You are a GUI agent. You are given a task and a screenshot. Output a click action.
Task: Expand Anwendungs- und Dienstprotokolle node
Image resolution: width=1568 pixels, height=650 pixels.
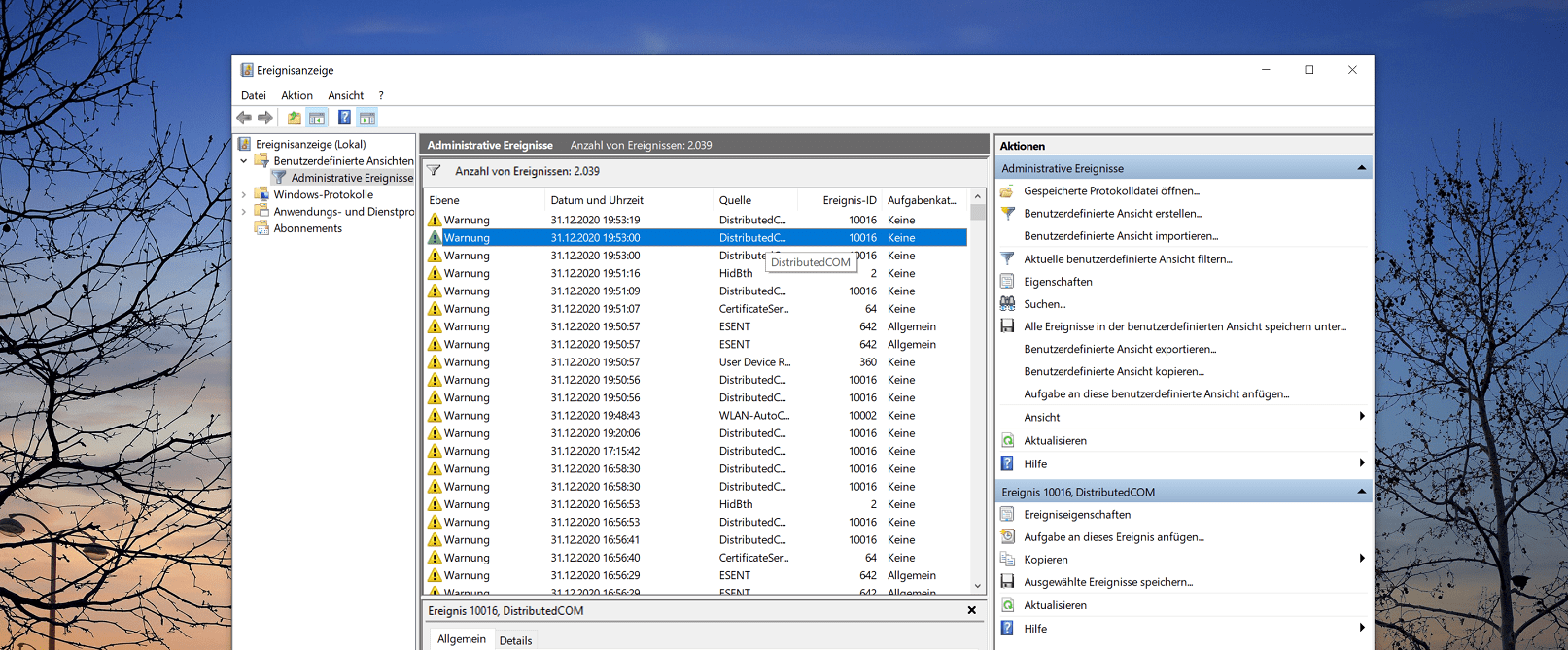click(244, 212)
